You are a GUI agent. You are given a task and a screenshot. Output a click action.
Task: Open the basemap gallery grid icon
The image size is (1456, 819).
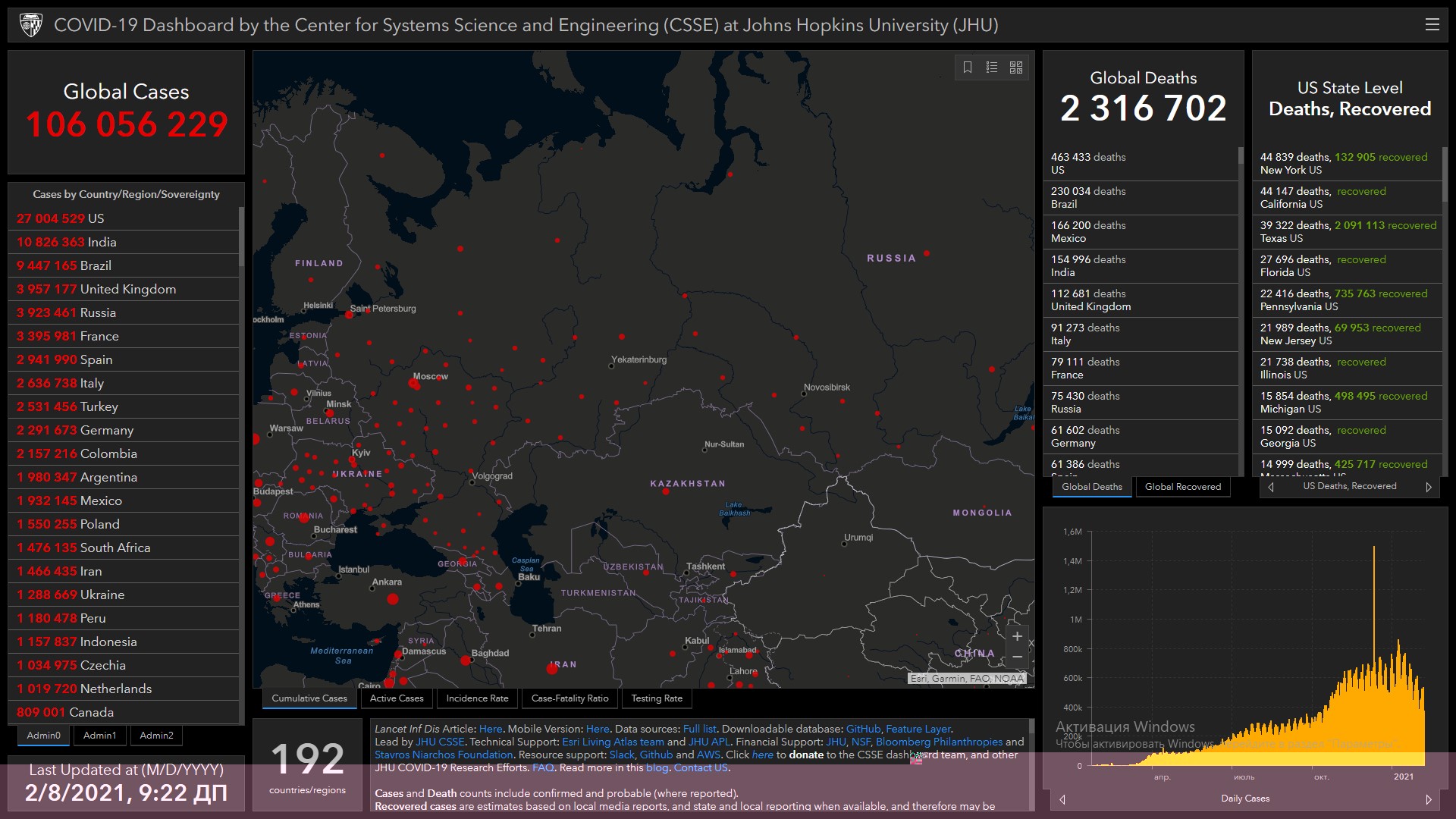[1016, 67]
